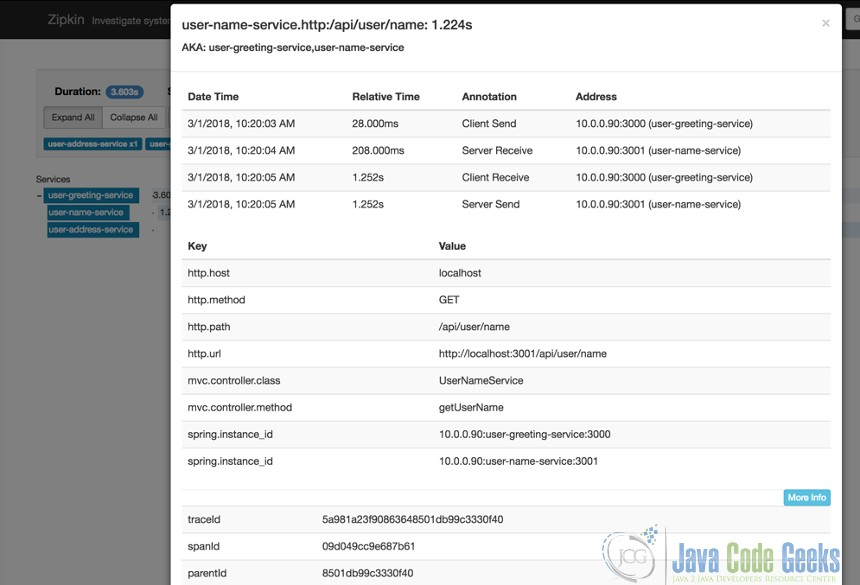Click the 'Client Send' annotation

(489, 123)
